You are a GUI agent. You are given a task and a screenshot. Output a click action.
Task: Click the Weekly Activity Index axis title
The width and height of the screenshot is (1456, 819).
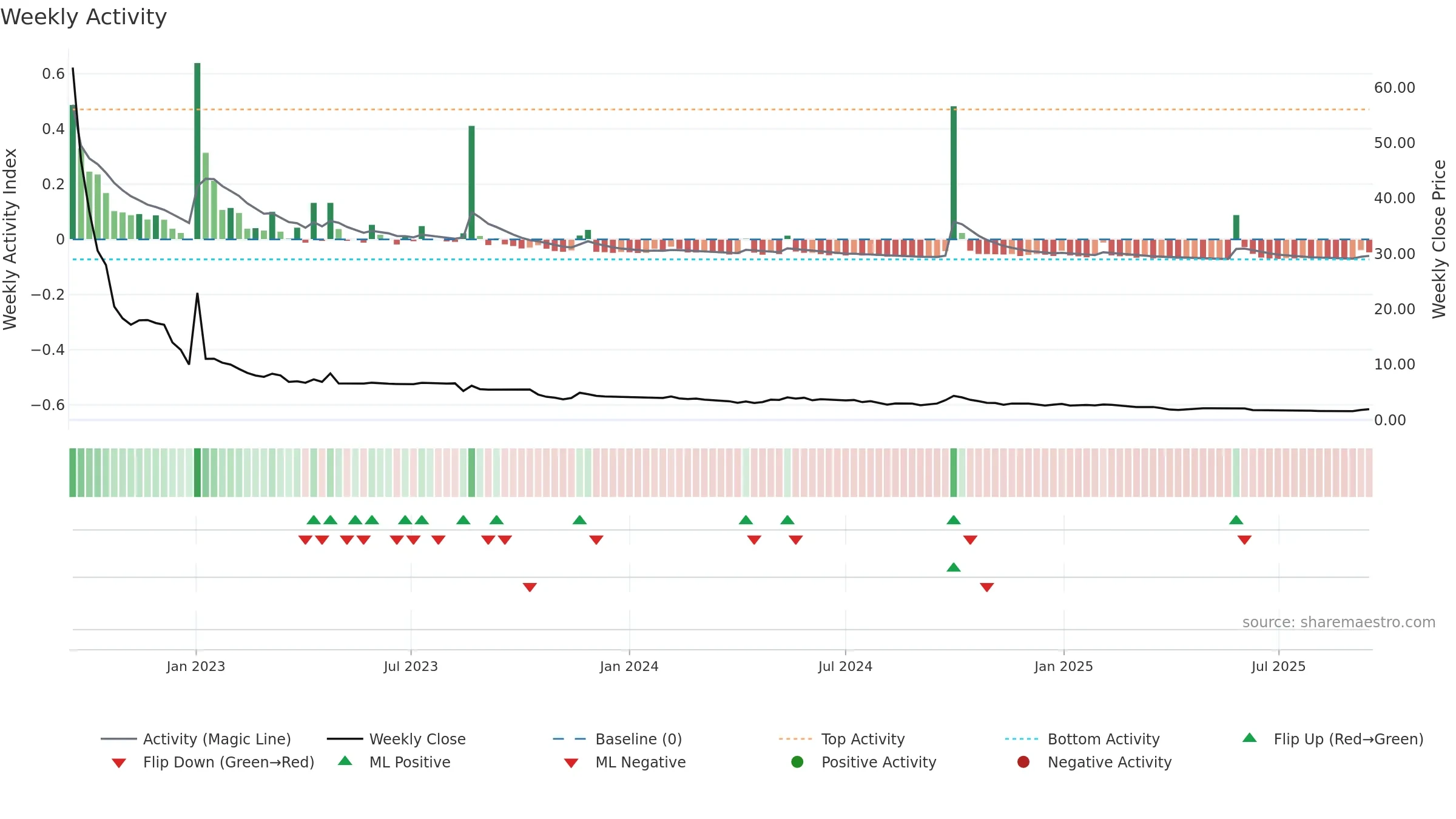click(x=10, y=239)
